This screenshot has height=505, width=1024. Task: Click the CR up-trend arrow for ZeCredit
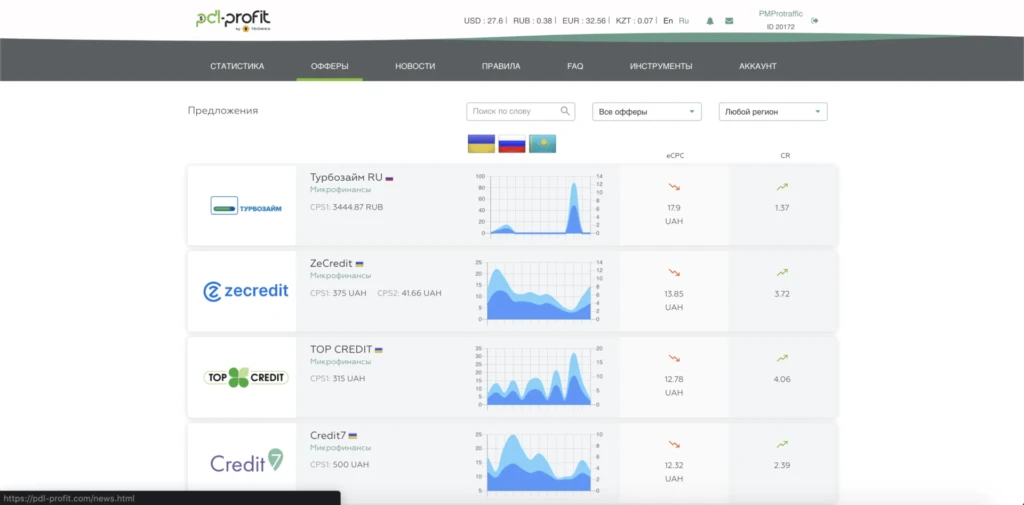782,272
